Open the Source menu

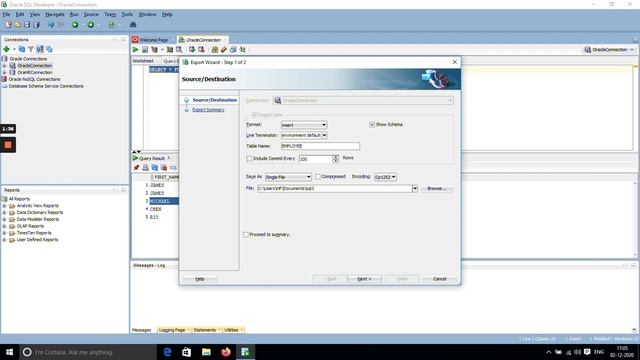click(x=91, y=14)
